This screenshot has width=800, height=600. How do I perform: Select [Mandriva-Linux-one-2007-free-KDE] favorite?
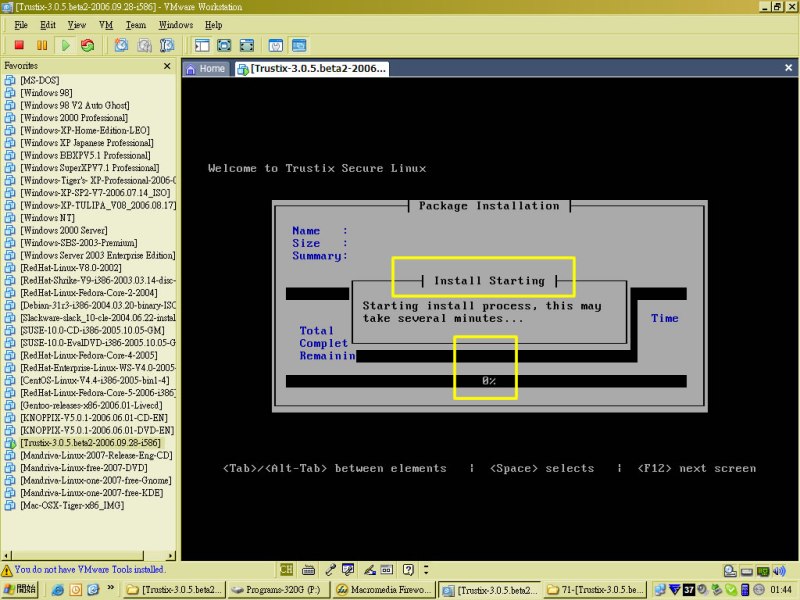pyautogui.click(x=91, y=492)
